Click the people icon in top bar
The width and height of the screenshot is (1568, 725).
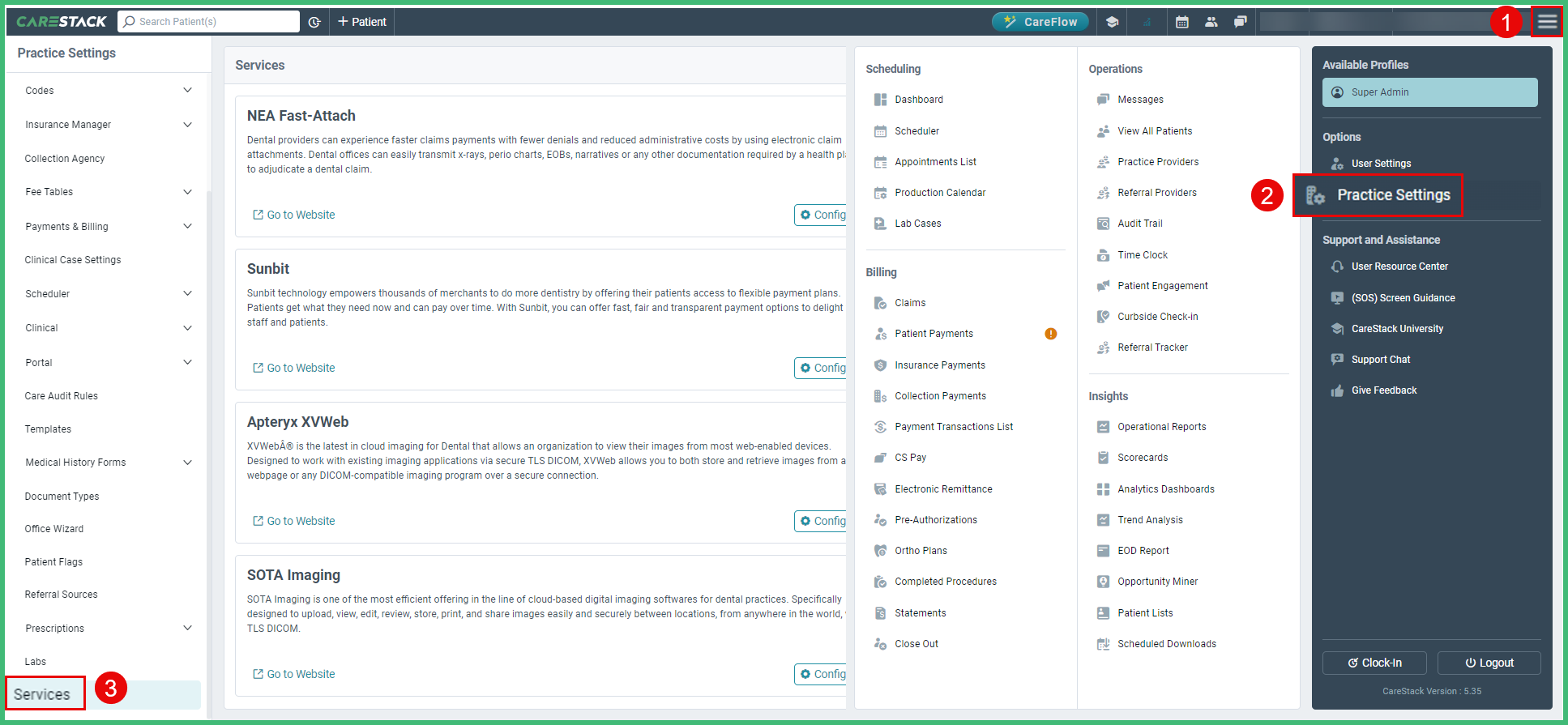click(x=1211, y=22)
